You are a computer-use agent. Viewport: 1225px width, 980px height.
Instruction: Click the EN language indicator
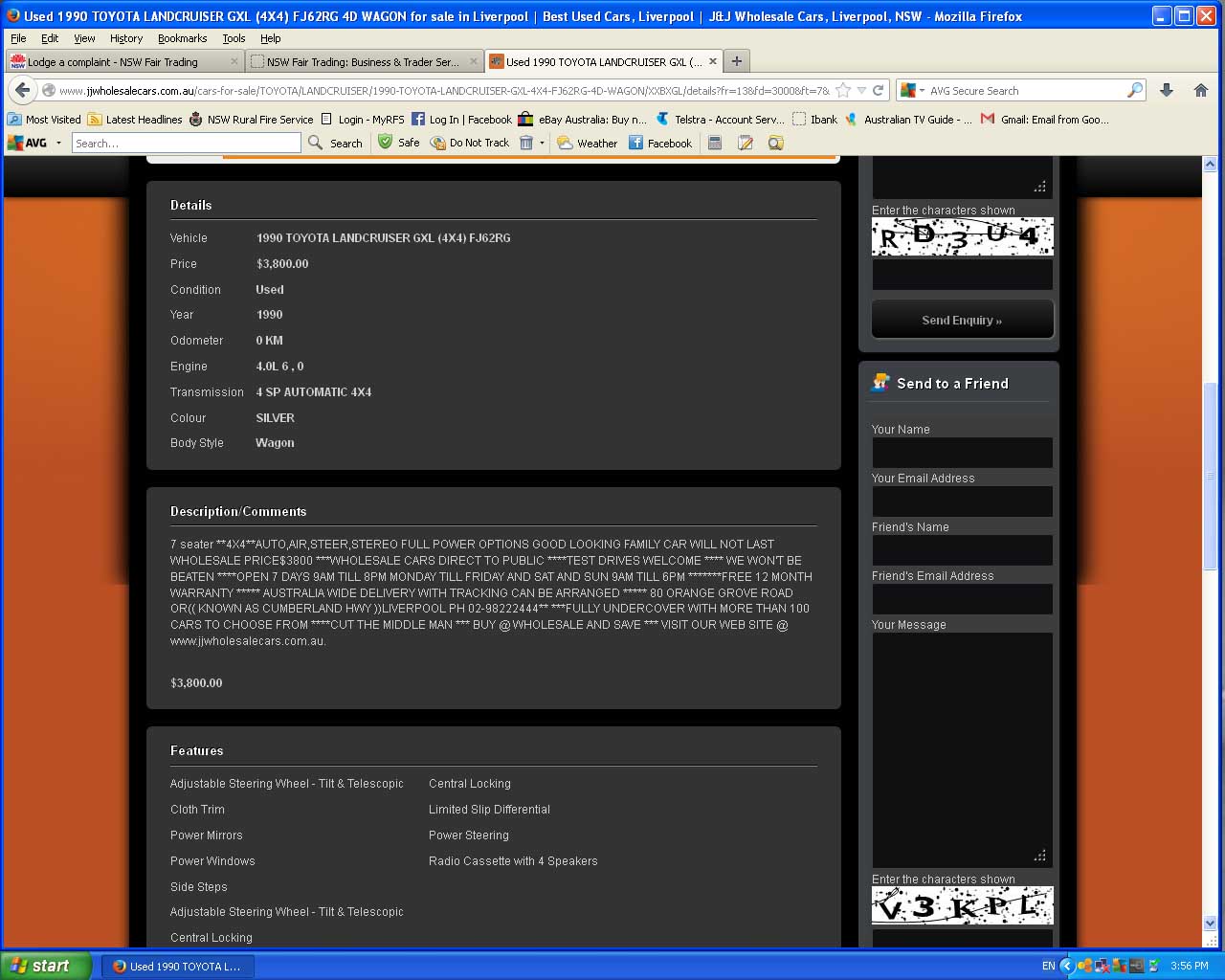pos(1048,966)
